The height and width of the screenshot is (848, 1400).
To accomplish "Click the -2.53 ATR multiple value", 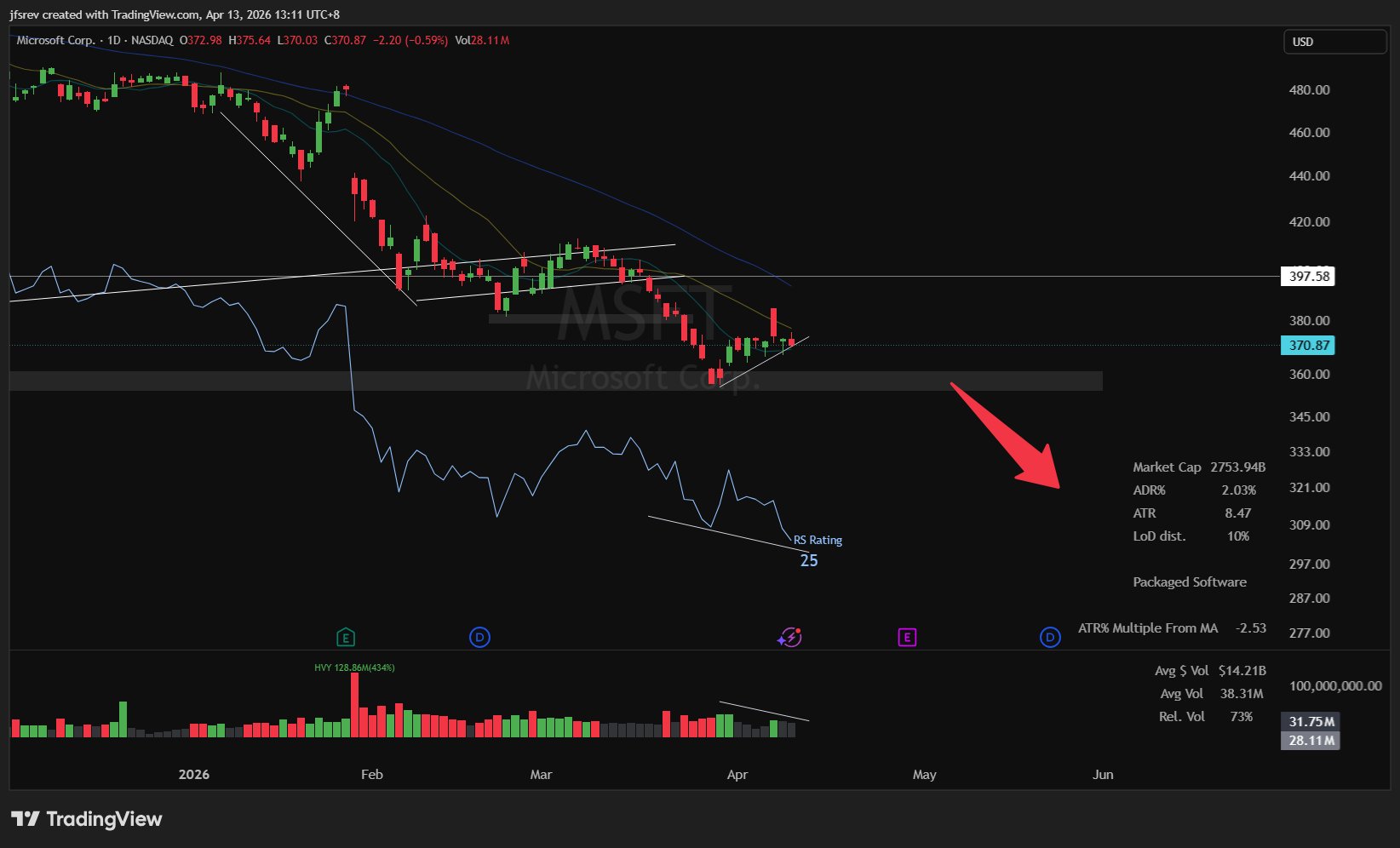I will point(1251,627).
